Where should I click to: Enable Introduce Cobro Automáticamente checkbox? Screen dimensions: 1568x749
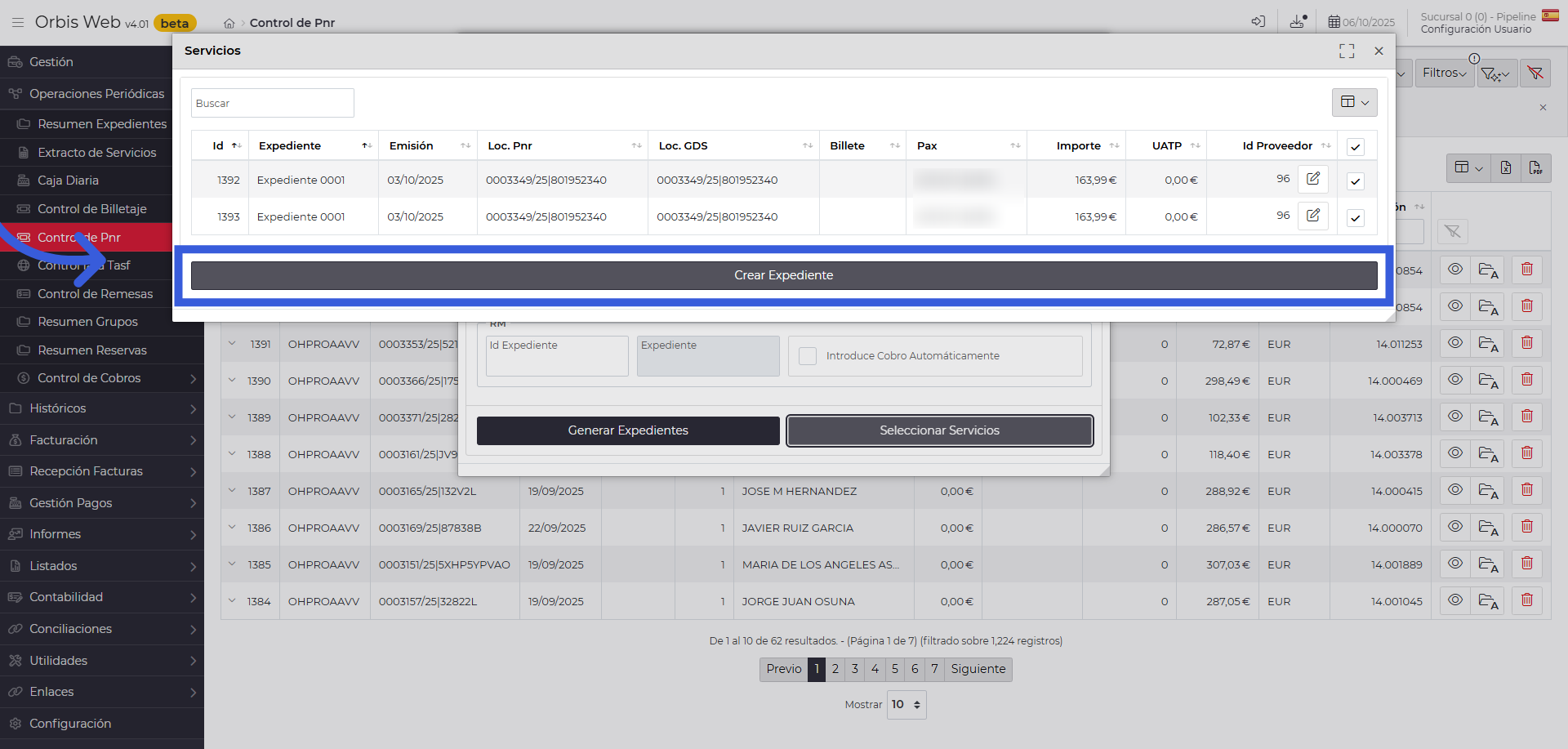808,356
